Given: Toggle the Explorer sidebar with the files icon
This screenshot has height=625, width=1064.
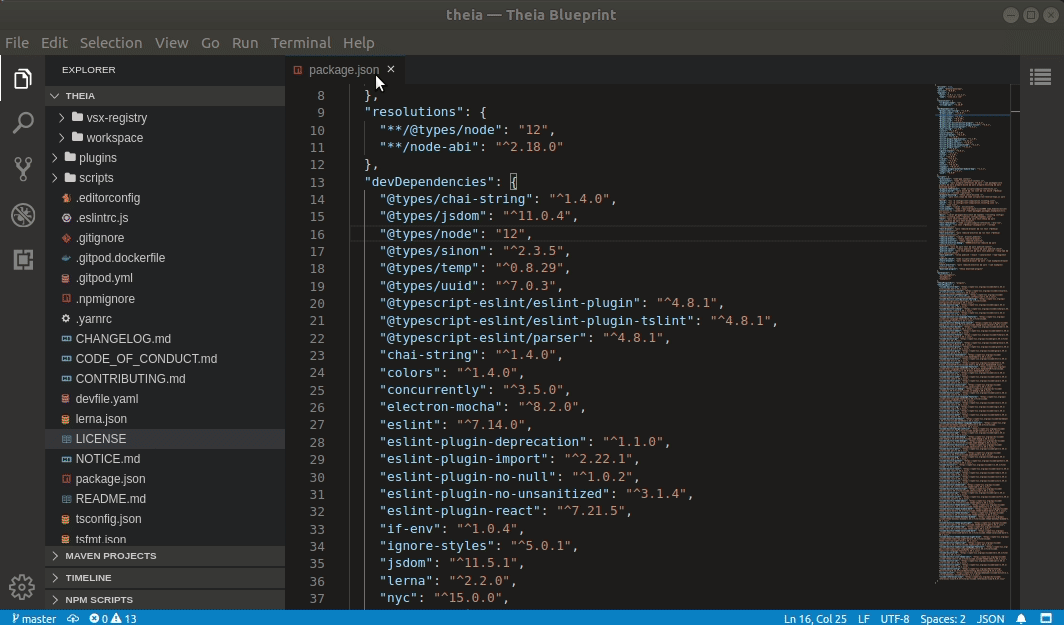Looking at the screenshot, I should tap(22, 77).
